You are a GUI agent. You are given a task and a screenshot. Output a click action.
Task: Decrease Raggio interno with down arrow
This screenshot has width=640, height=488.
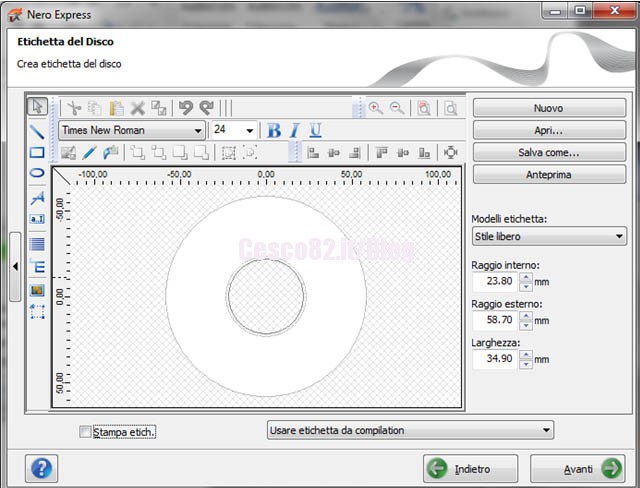(x=526, y=286)
